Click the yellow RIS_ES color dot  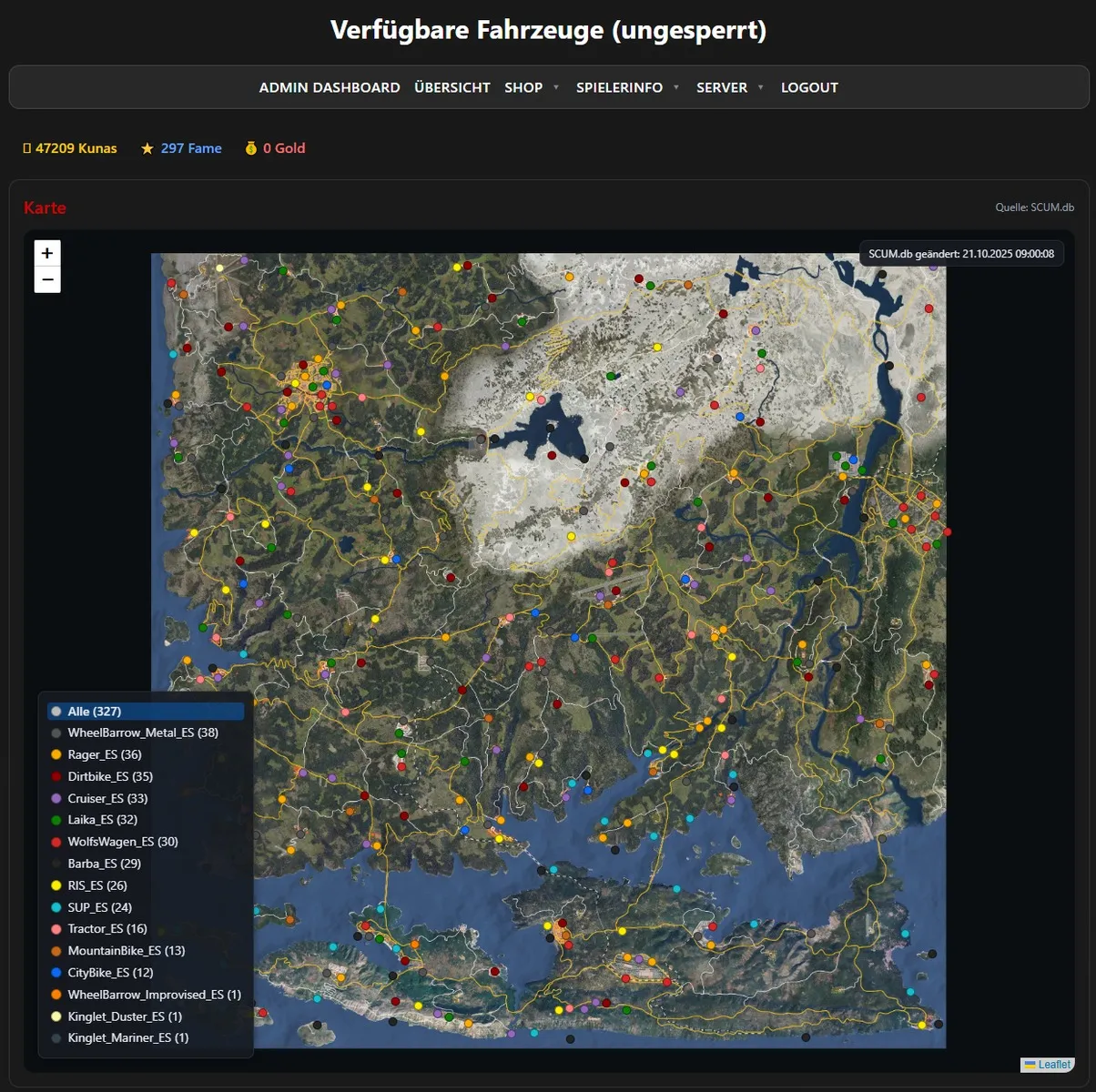tap(56, 885)
